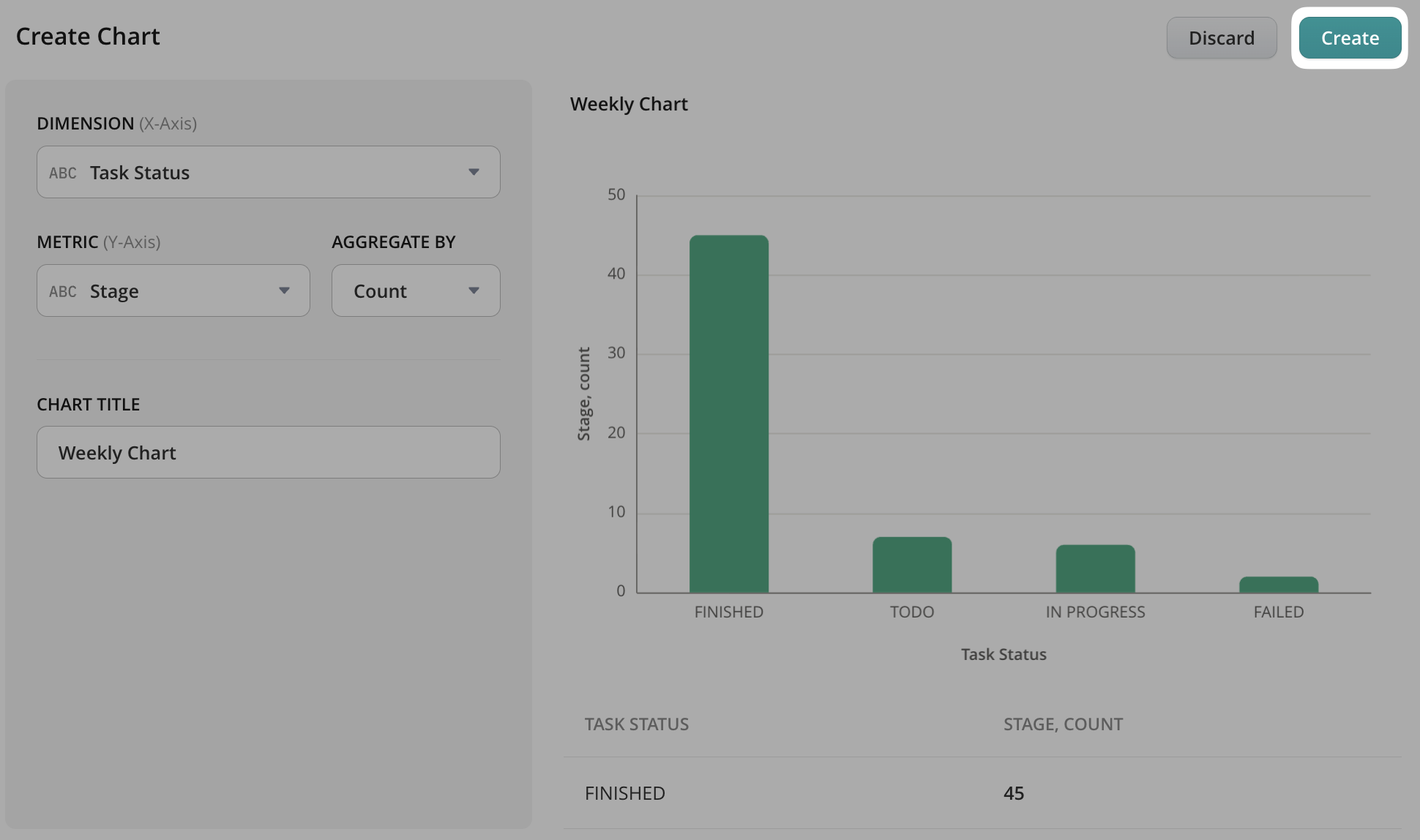Screen dimensions: 1420x840
Task: Click the Stage dropdown arrow icon
Action: tap(284, 290)
